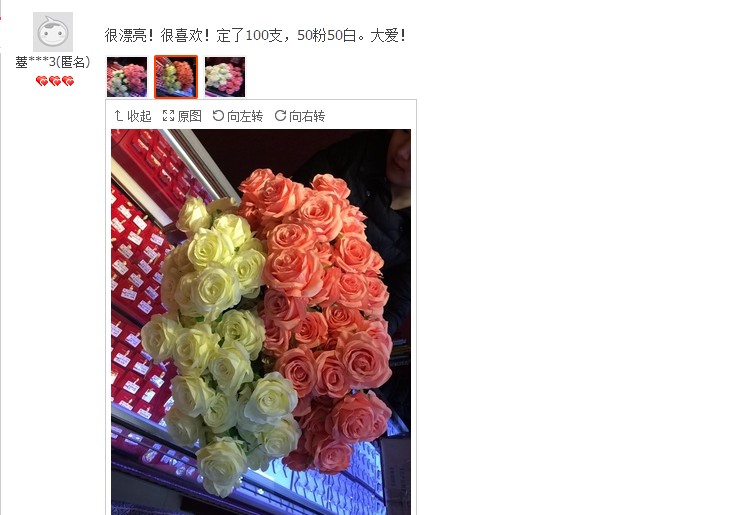Click the anonymous username 蓳***3(匿名)

(53, 62)
